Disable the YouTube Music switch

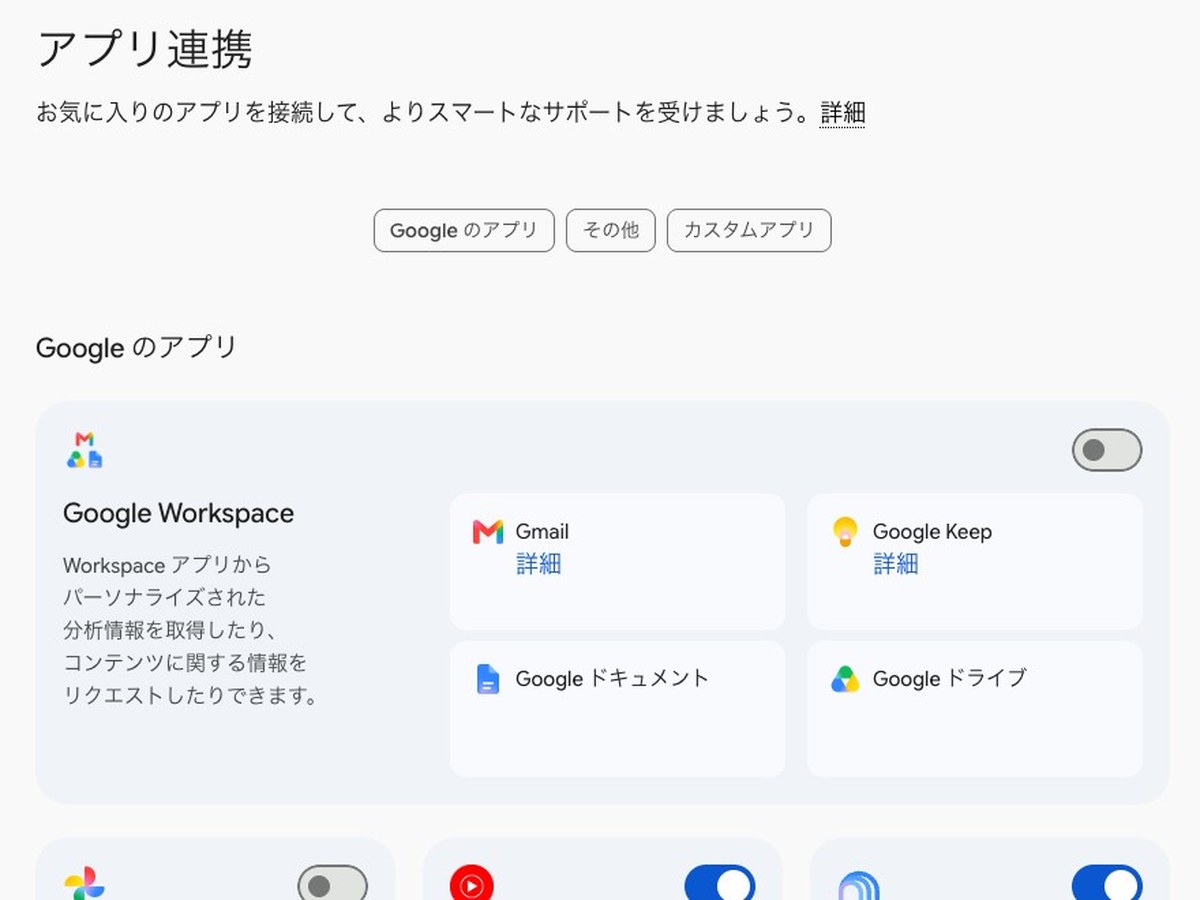719,883
